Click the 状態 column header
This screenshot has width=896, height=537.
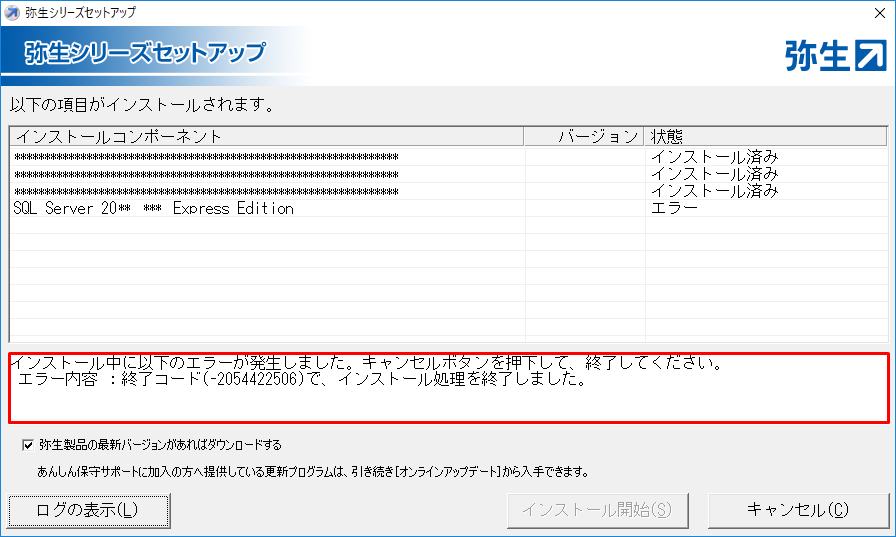pos(766,137)
